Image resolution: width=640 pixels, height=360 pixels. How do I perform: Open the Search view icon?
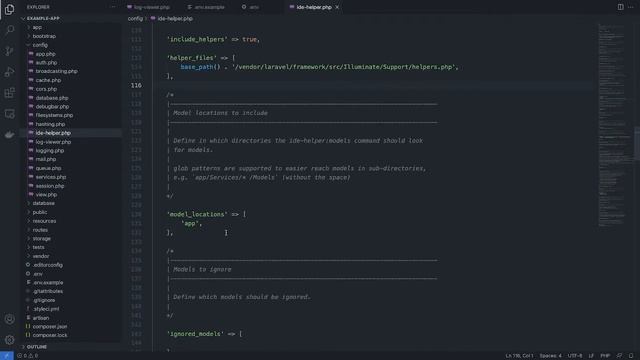pyautogui.click(x=9, y=30)
